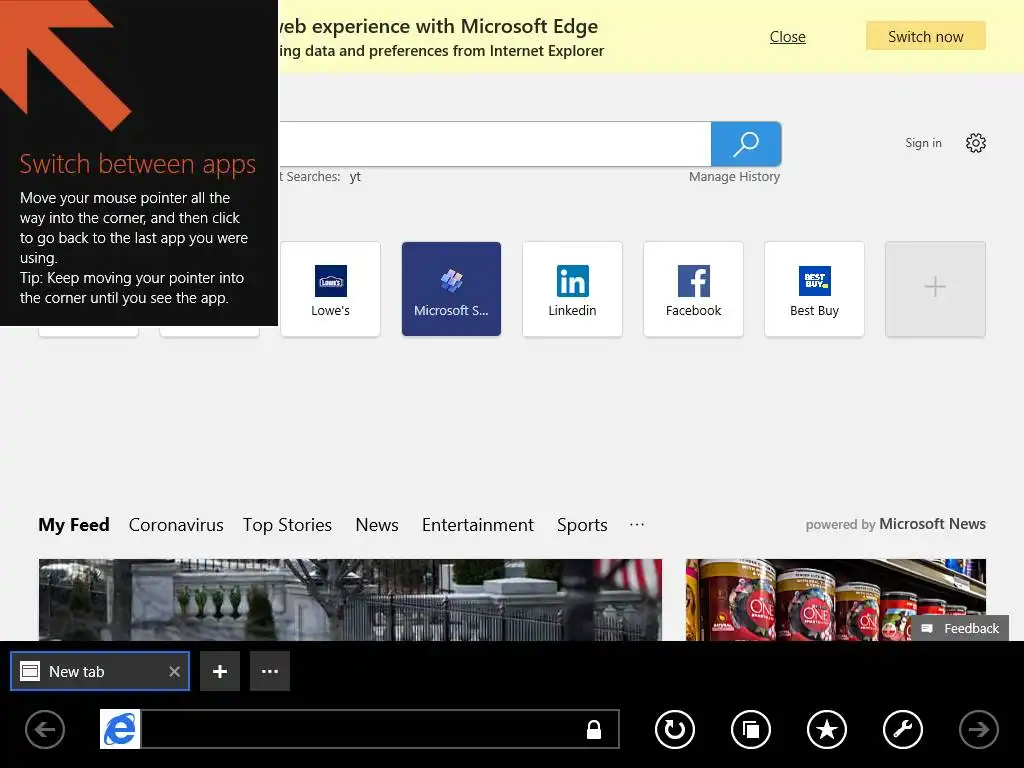Image resolution: width=1024 pixels, height=768 pixels.
Task: Open settings via the gear icon
Action: 976,143
